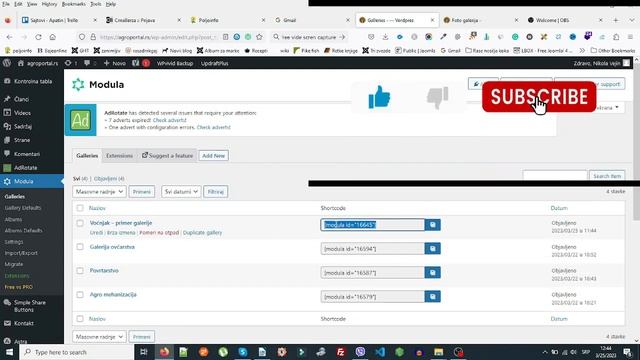Open Bookmarks menu in Firefox menu bar

(x=73, y=4)
